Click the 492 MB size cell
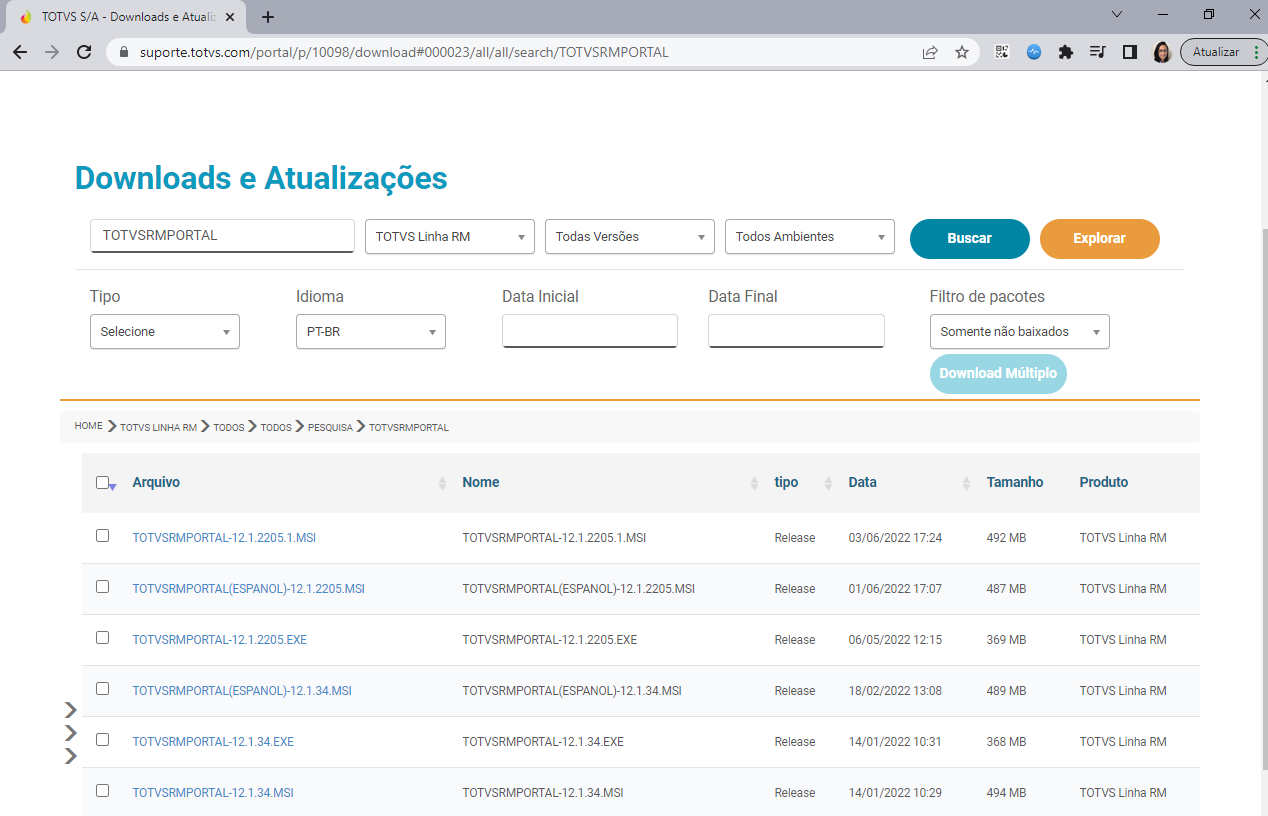 tap(1006, 538)
